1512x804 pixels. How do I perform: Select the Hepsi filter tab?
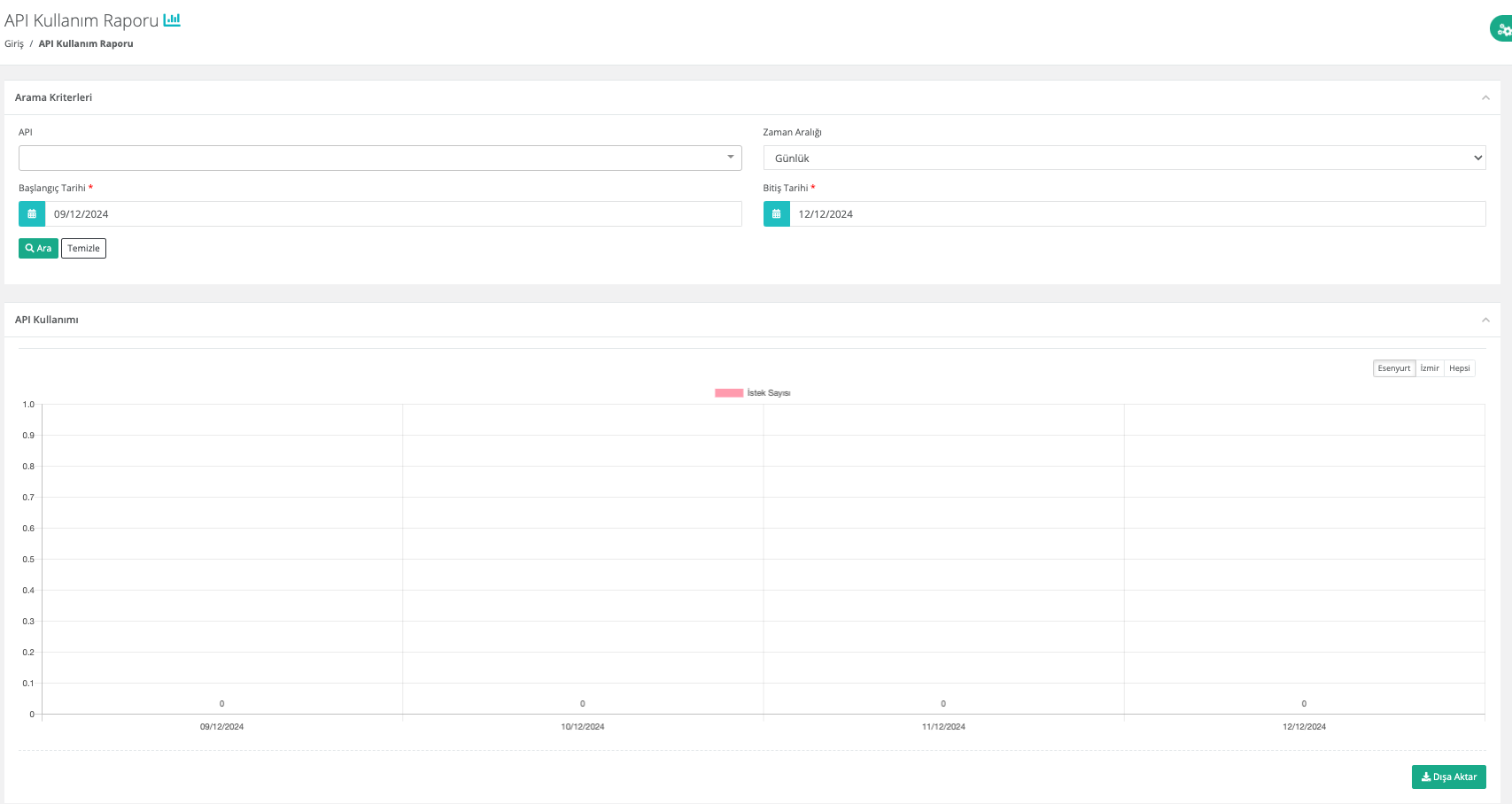tap(1460, 368)
